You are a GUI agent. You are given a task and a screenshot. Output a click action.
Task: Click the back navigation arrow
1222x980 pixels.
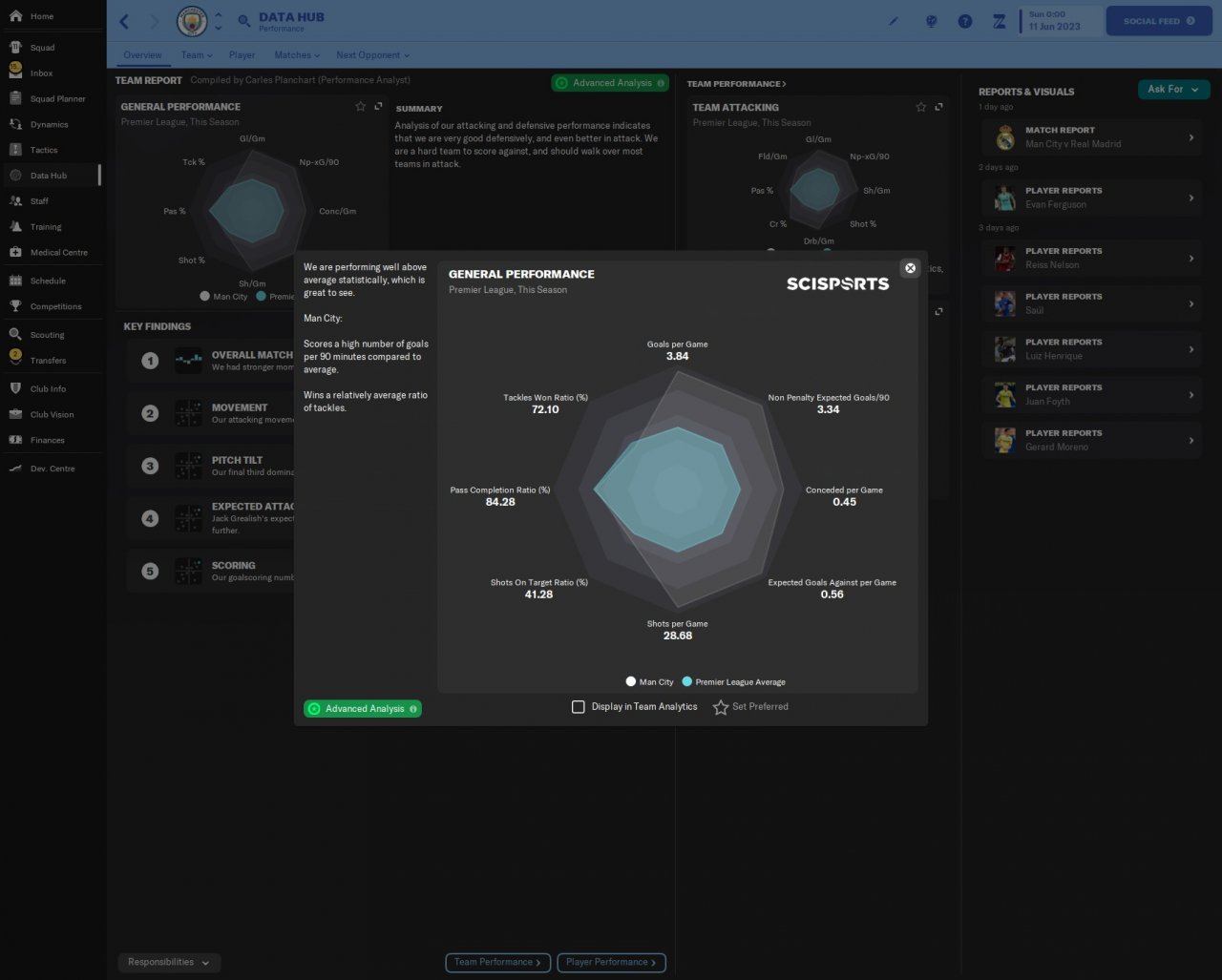coord(125,21)
